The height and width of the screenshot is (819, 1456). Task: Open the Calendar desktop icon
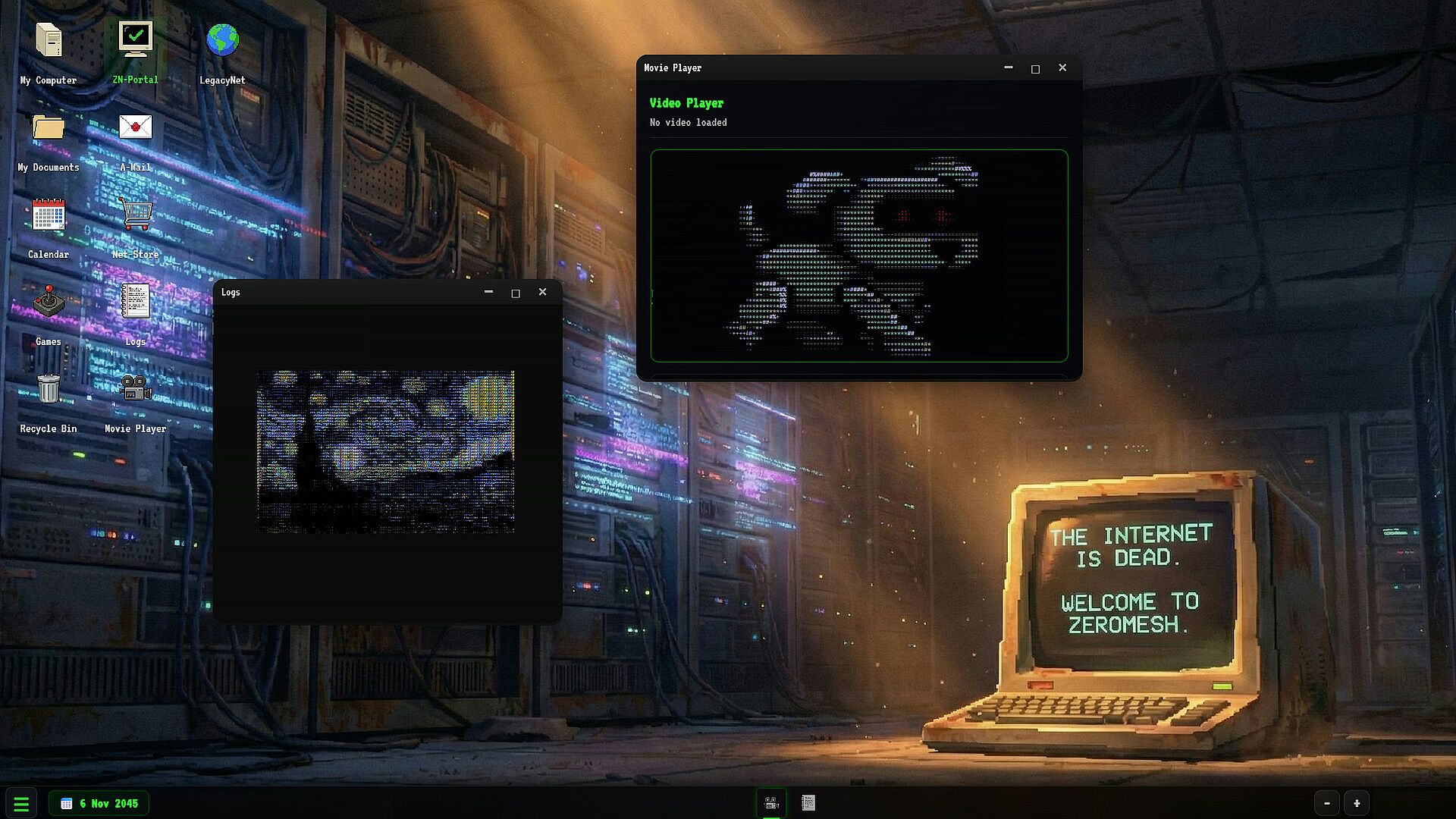click(49, 215)
